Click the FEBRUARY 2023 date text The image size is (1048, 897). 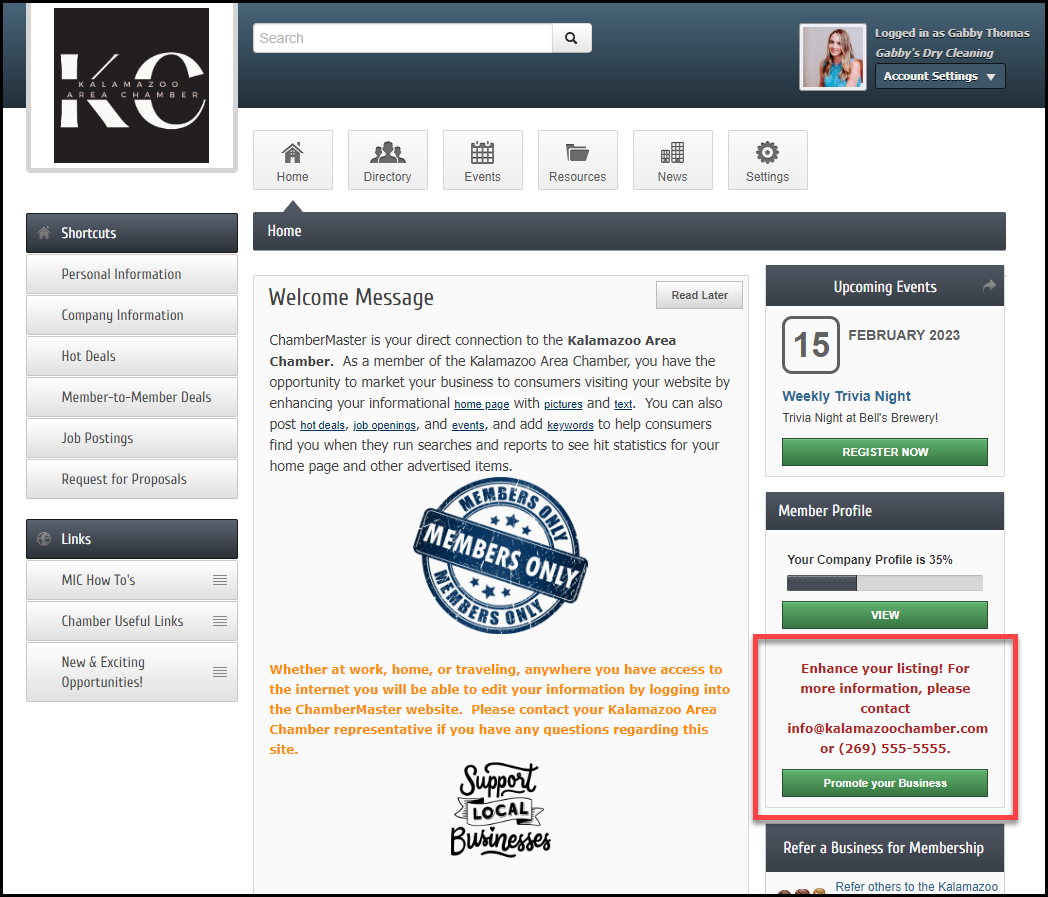tap(904, 335)
